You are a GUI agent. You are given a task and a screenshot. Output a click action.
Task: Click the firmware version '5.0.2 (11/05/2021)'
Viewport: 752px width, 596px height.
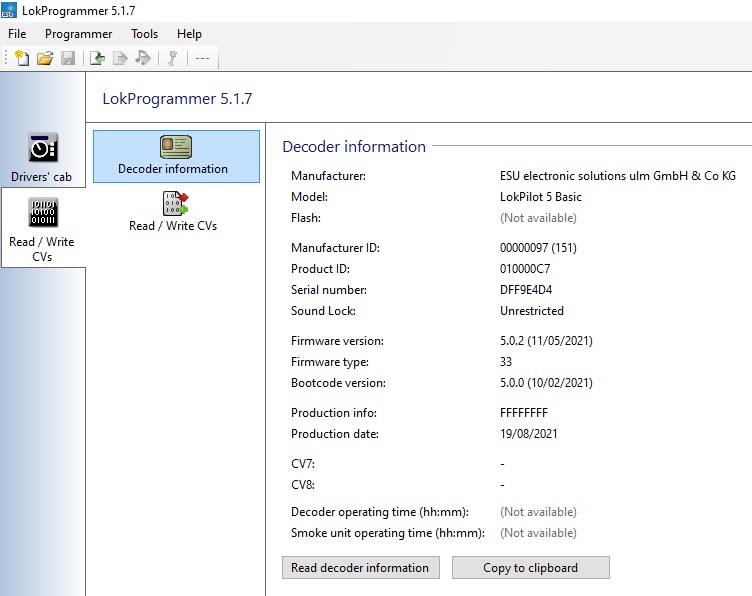(x=546, y=341)
